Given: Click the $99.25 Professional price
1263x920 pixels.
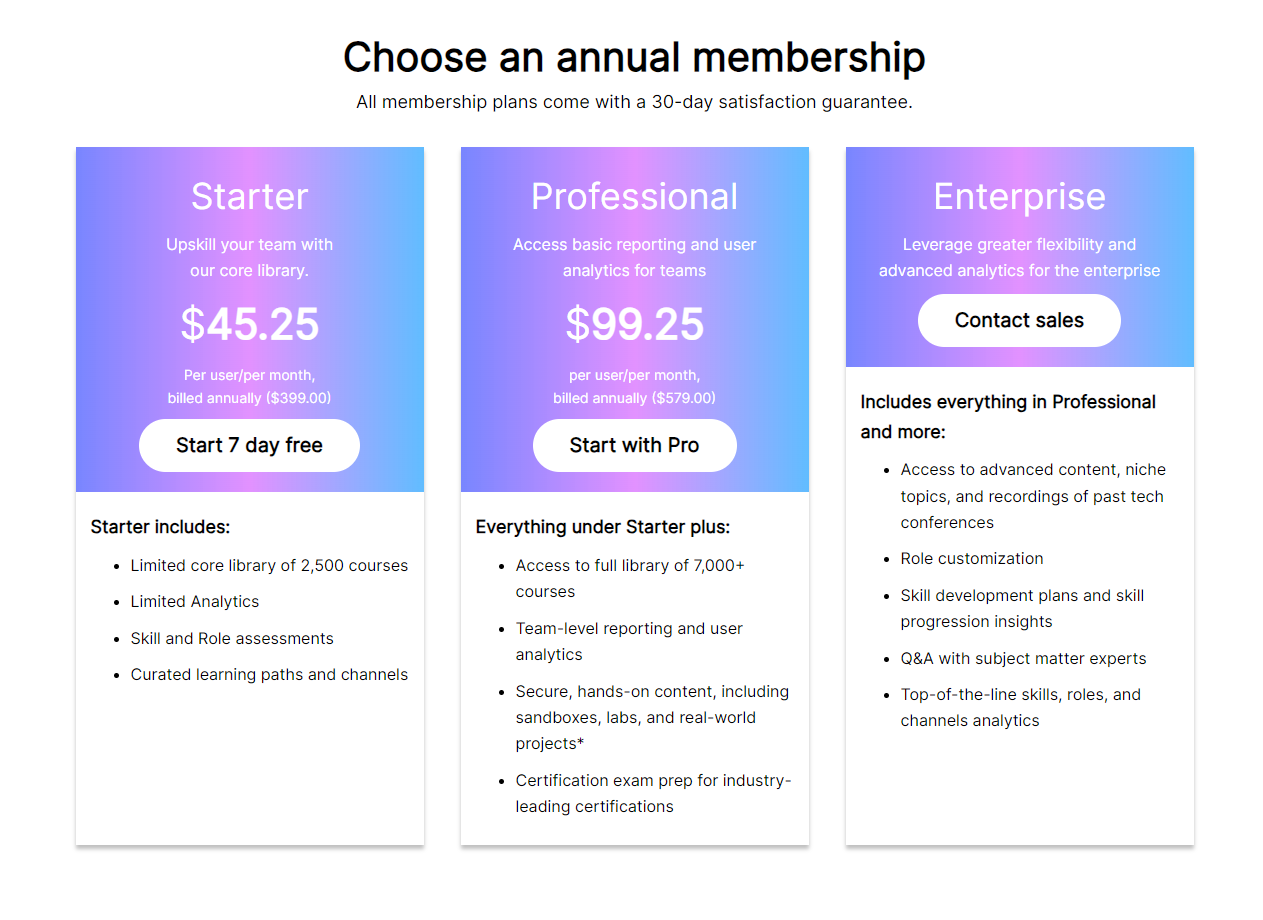Looking at the screenshot, I should [634, 324].
